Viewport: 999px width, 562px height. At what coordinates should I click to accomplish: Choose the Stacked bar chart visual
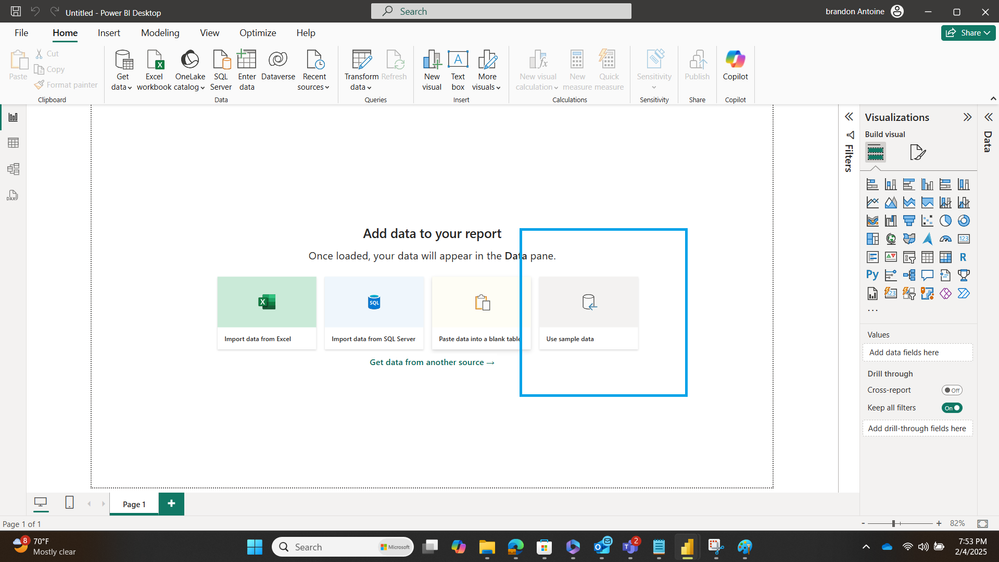(872, 185)
